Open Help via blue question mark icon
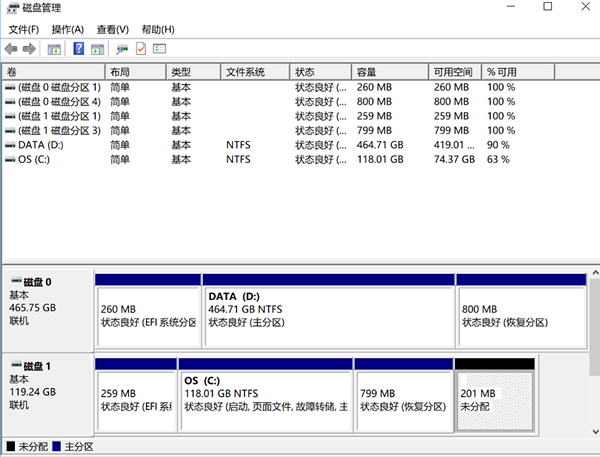The height and width of the screenshot is (457, 600). [78, 48]
